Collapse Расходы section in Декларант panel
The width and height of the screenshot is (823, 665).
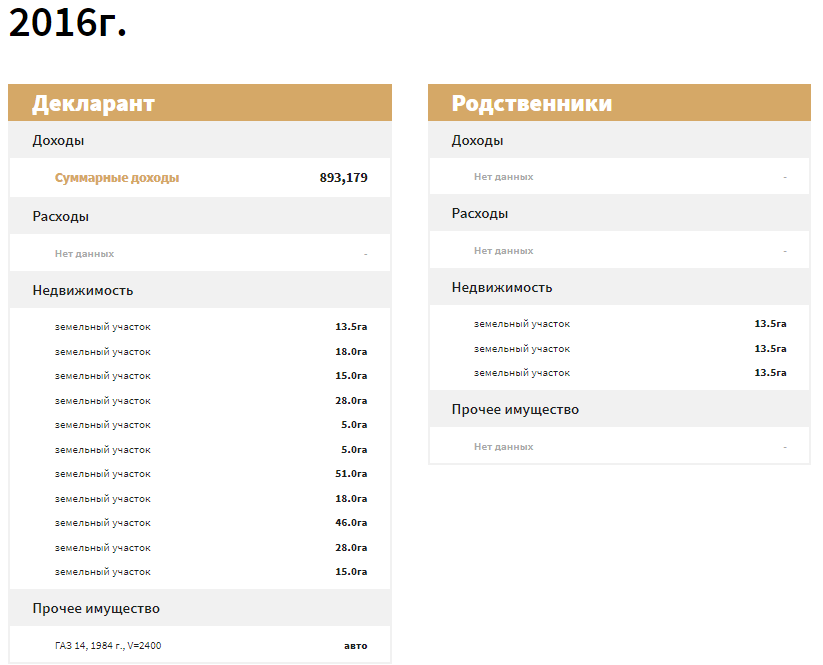60,216
